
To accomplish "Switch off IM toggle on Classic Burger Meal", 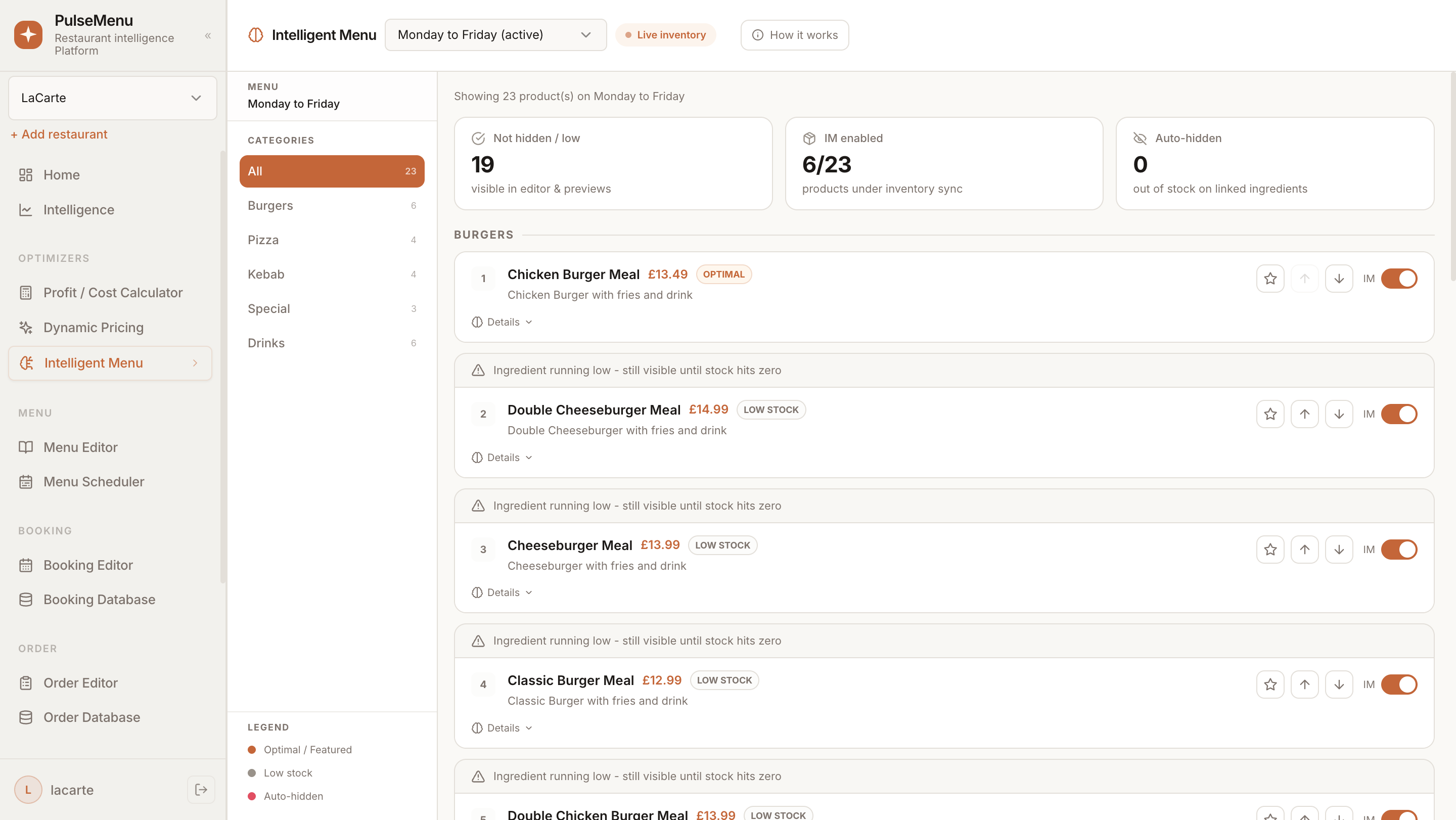I will (x=1399, y=685).
